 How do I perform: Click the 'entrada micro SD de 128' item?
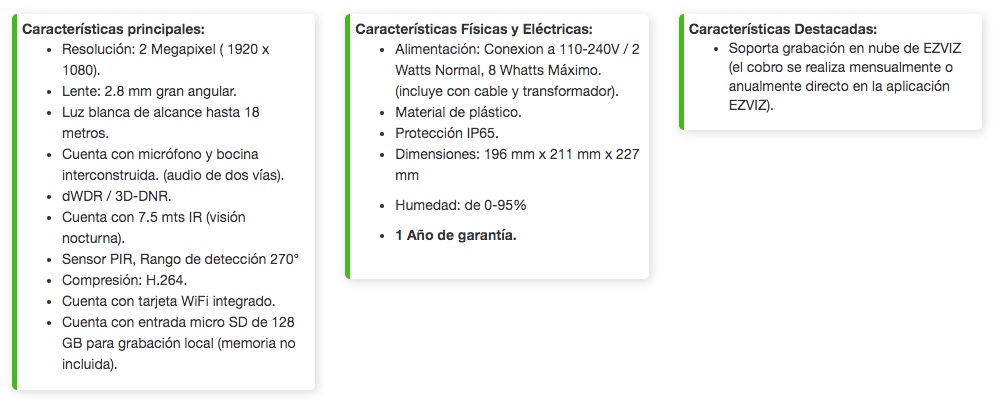178,343
